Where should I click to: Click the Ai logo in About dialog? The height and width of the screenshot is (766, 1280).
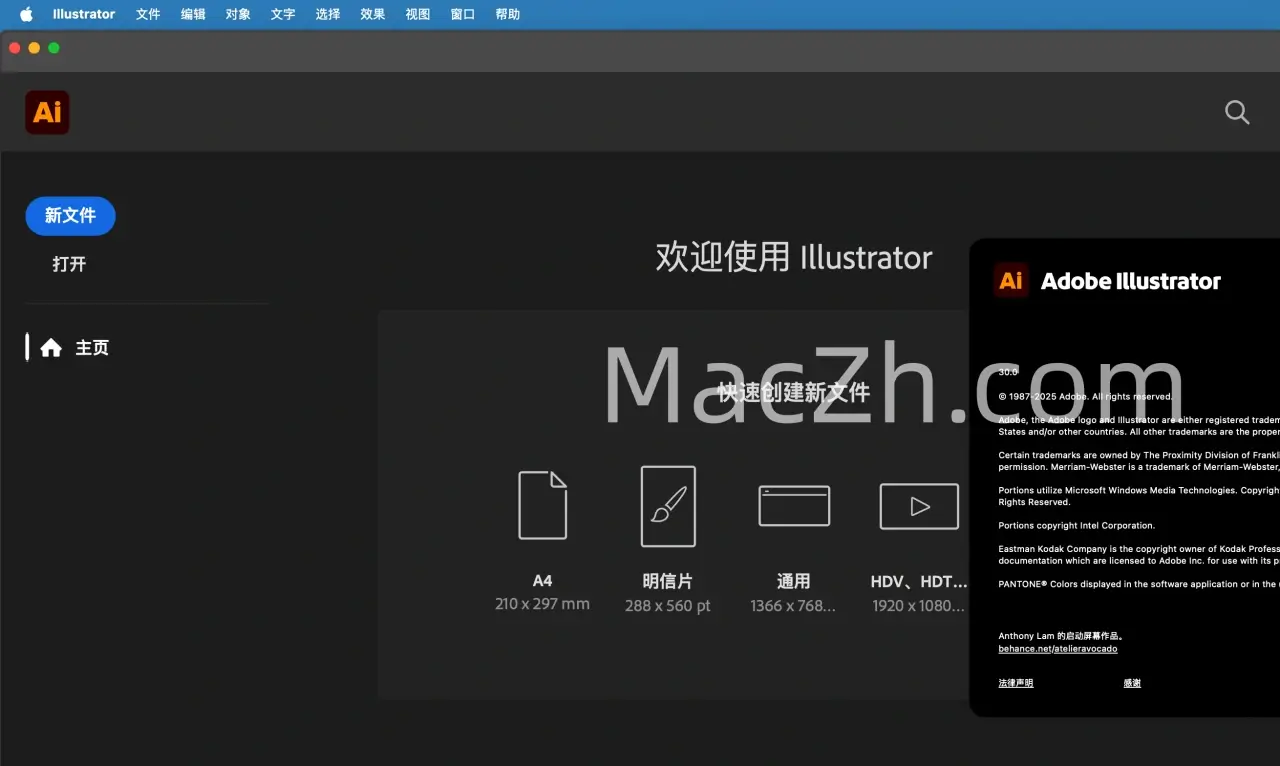pyautogui.click(x=1011, y=280)
